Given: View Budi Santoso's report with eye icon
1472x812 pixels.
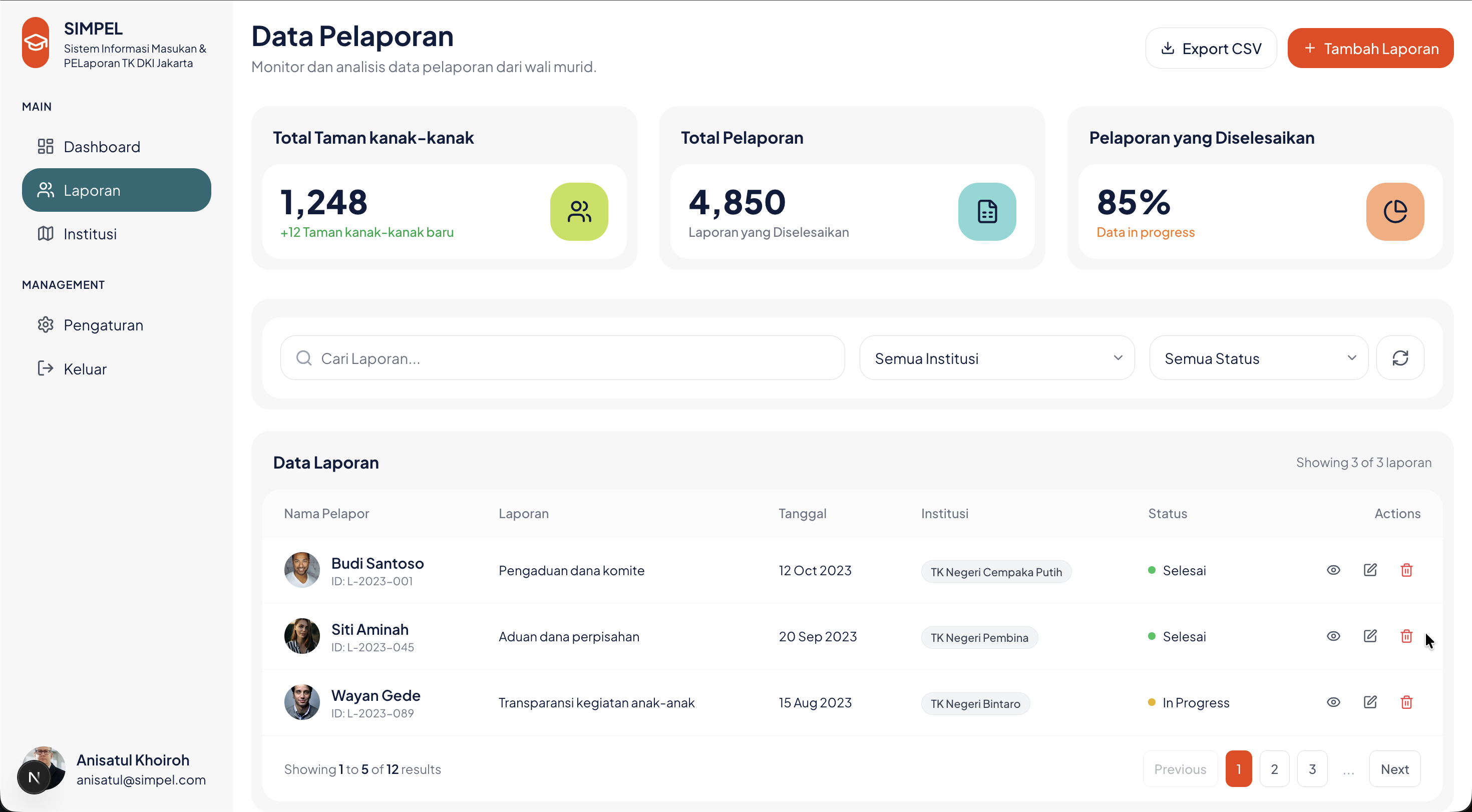Looking at the screenshot, I should [1333, 570].
